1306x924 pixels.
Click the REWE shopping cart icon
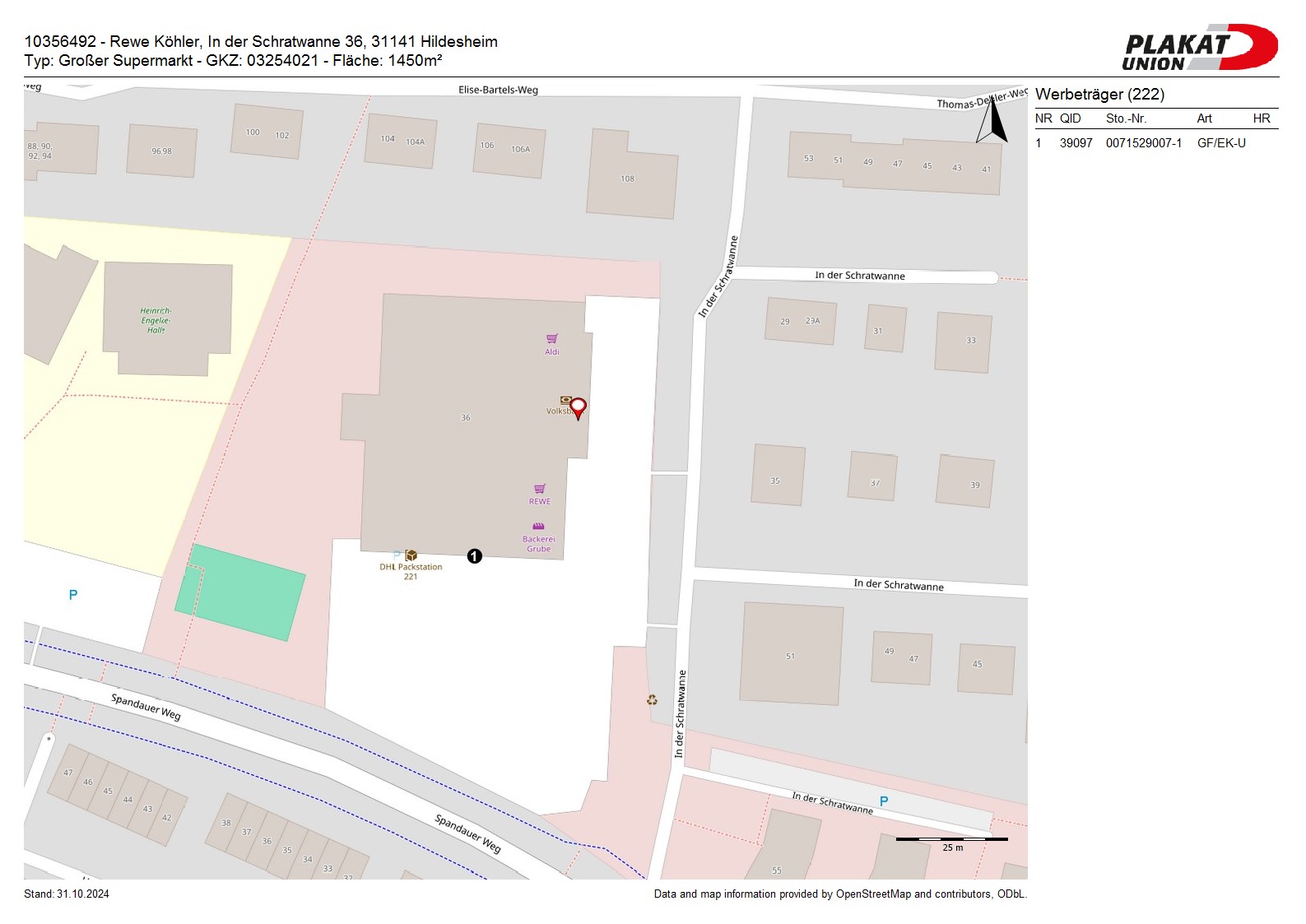coord(540,489)
